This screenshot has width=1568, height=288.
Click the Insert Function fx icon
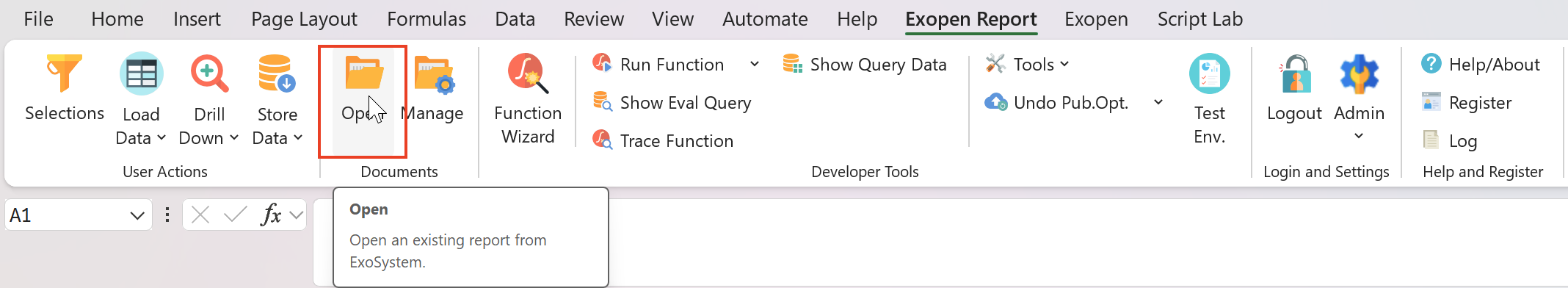click(271, 215)
